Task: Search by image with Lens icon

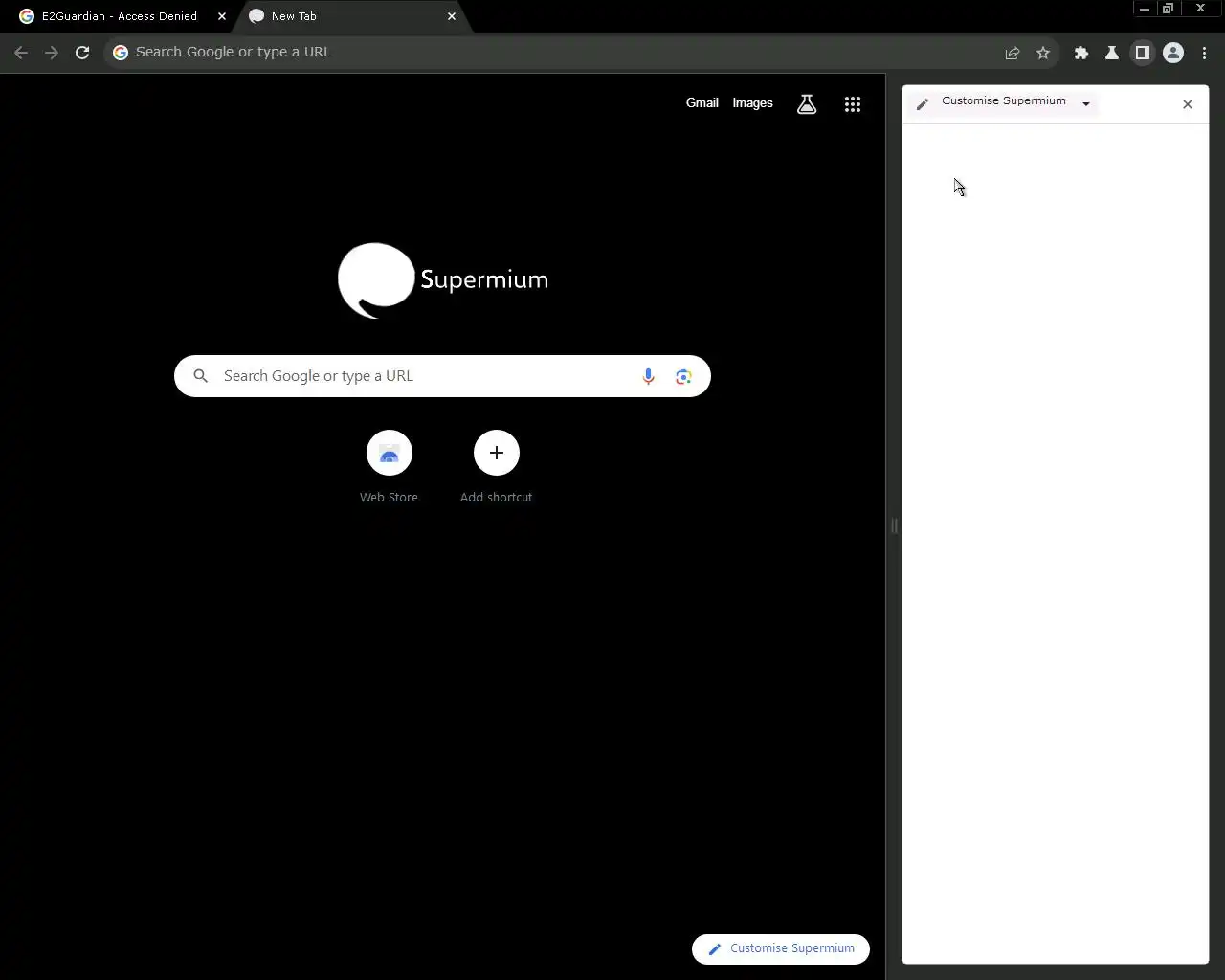Action: 683,377
